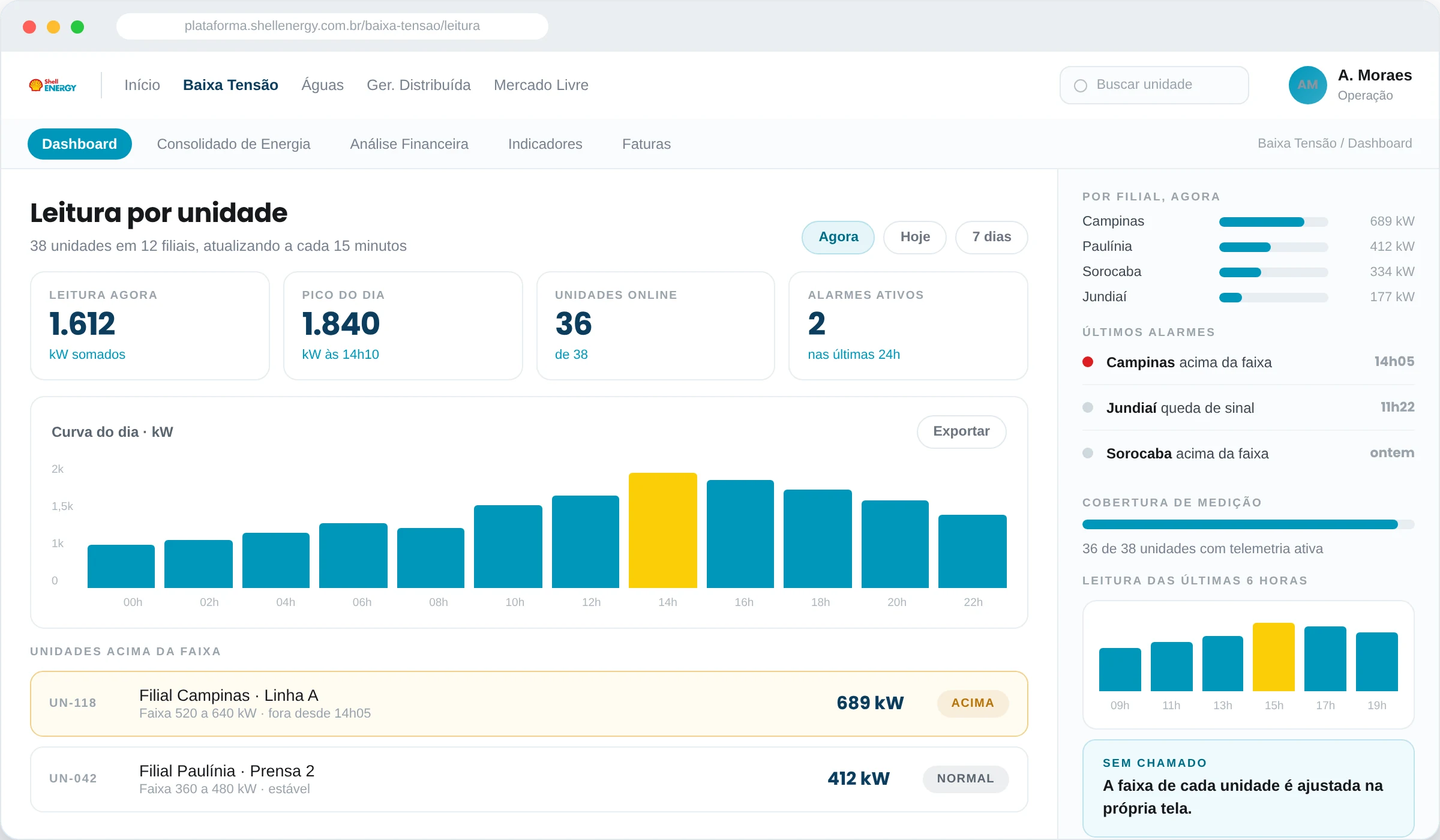Click the red Campinas alarm dot

pos(1088,362)
